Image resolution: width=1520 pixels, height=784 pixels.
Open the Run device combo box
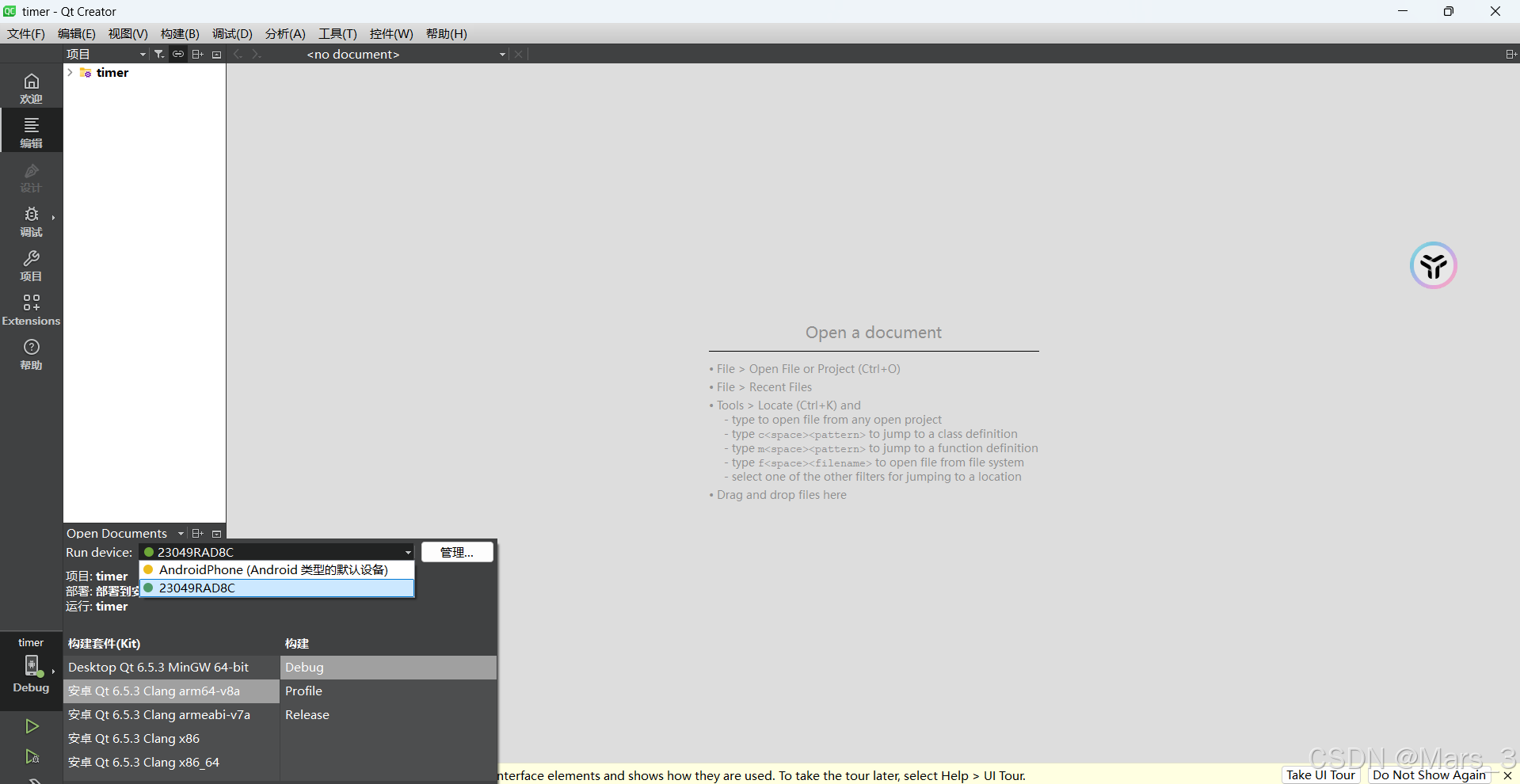coord(277,552)
